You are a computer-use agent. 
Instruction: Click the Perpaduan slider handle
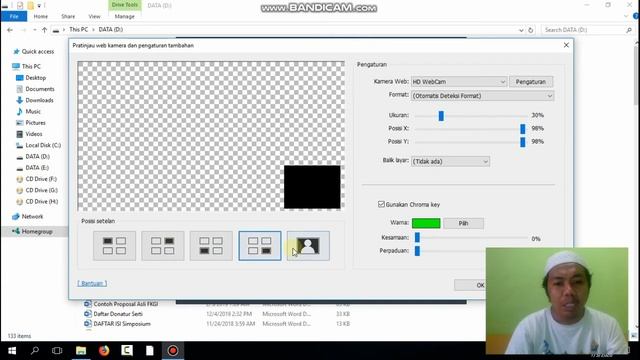417,251
